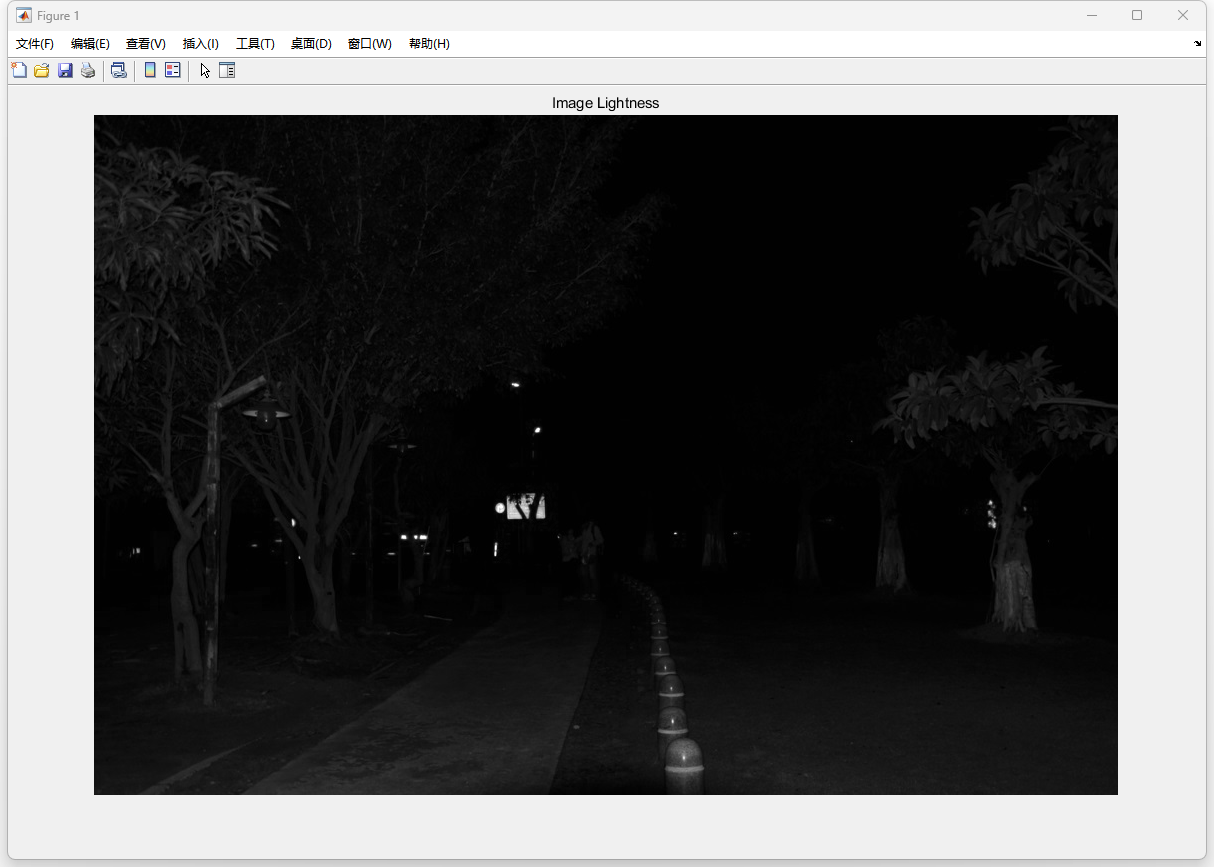Expand the 插入(I) menu
1214x867 pixels.
201,44
